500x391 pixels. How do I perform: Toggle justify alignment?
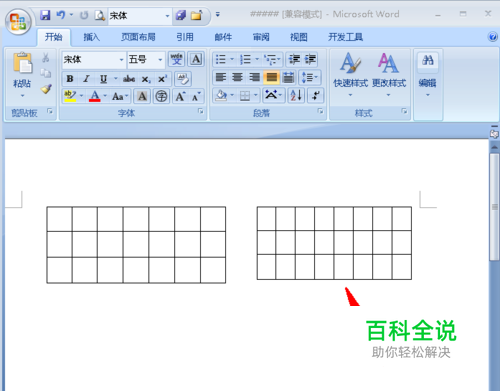(x=271, y=78)
